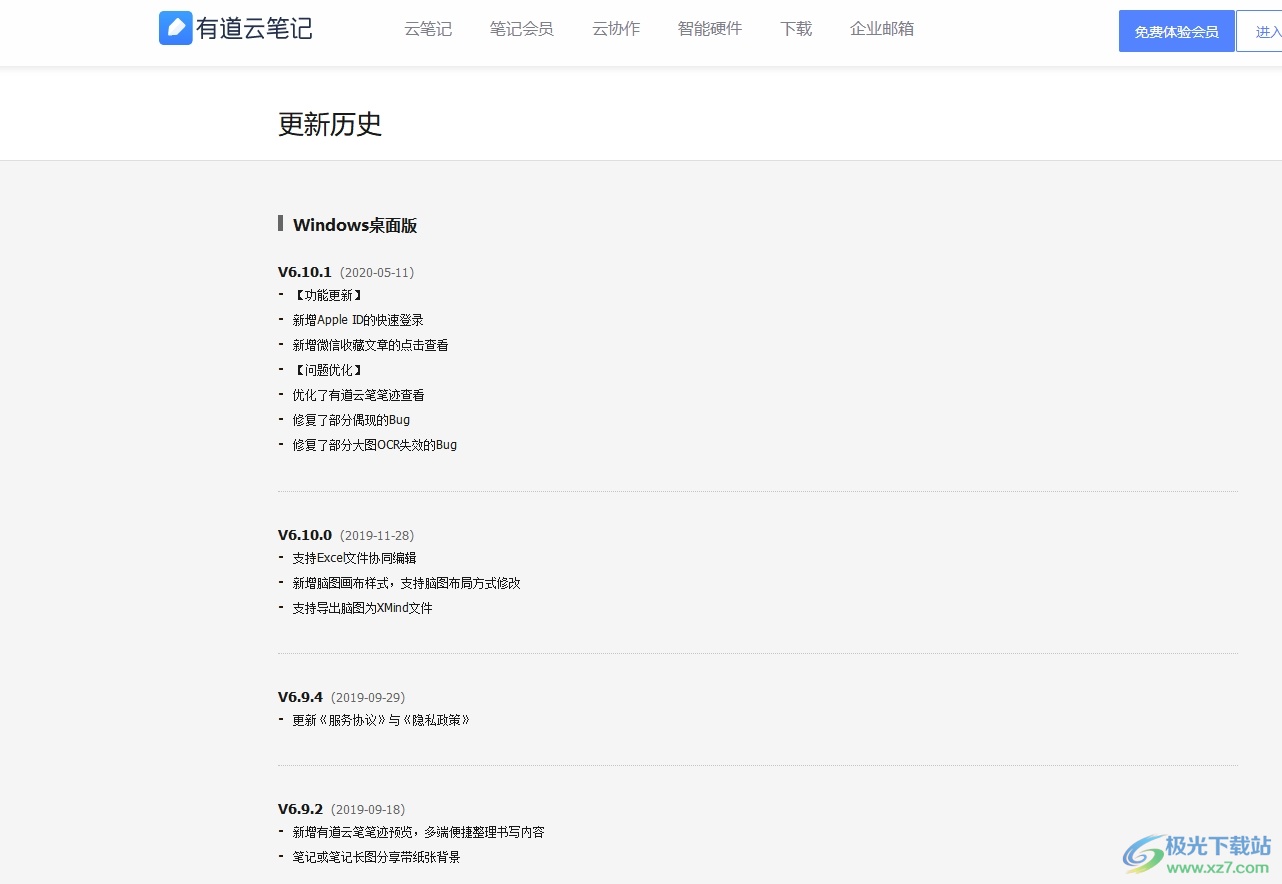Screen dimensions: 1282x884
Task: Open the 云笔记 nav item
Action: tap(428, 29)
